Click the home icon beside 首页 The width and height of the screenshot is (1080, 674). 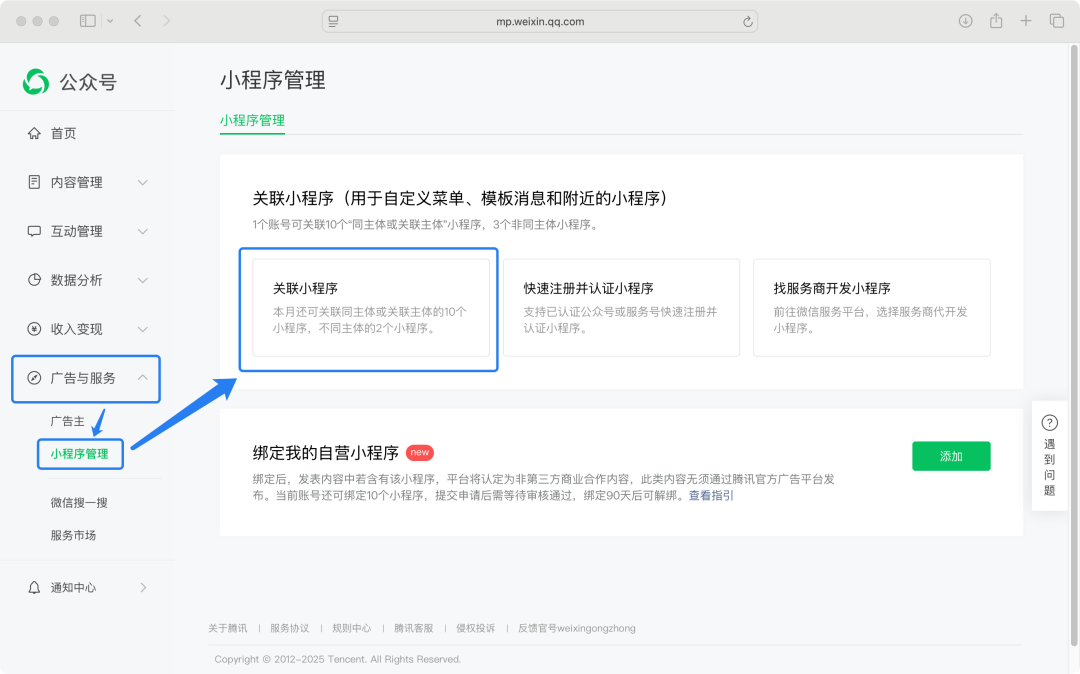point(34,133)
